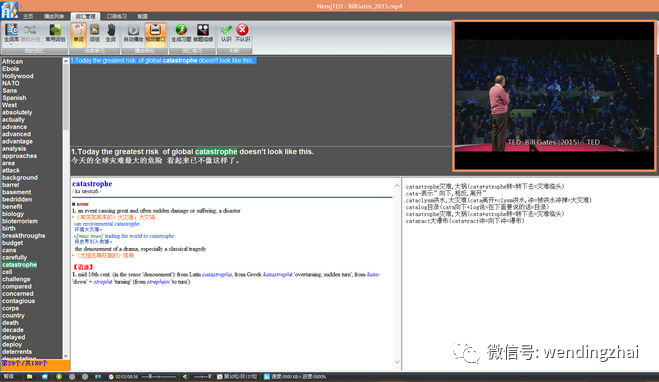Open the 配置 settings tab
Image resolution: width=659 pixels, height=382 pixels.
pyautogui.click(x=142, y=16)
